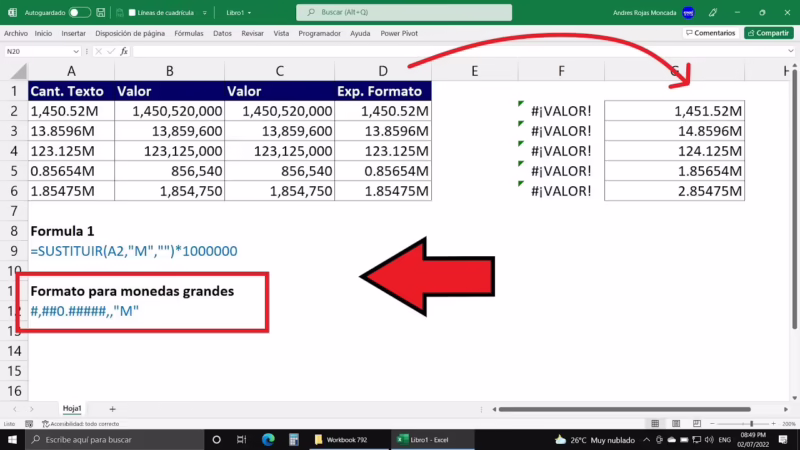
Task: Switch to Page Break Preview icon
Action: pos(697,424)
